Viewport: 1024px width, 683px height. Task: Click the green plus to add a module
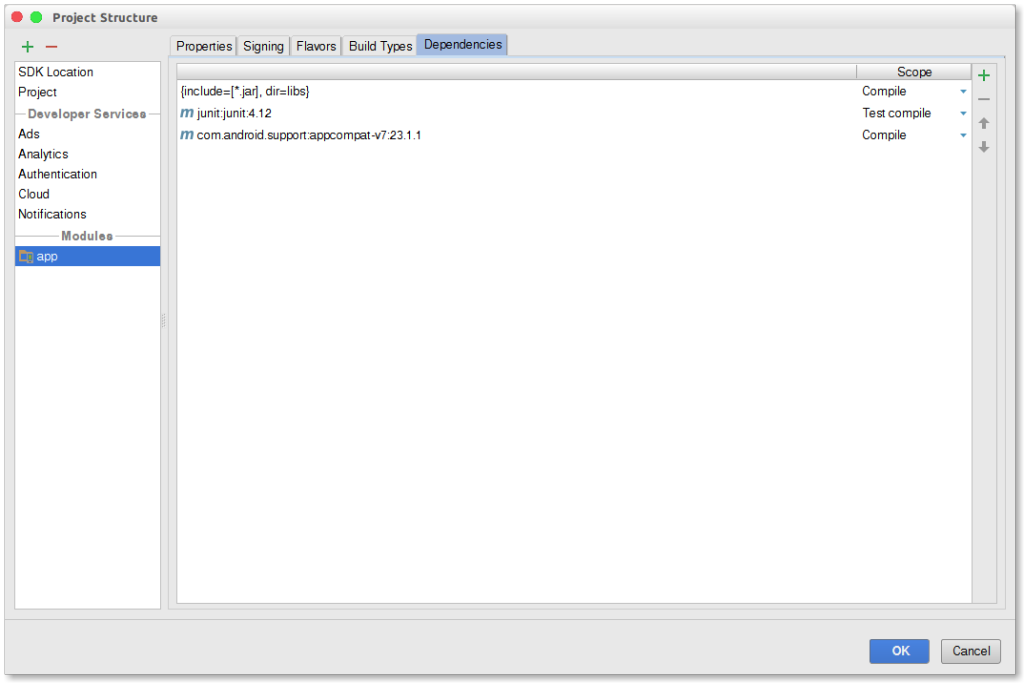coord(27,46)
